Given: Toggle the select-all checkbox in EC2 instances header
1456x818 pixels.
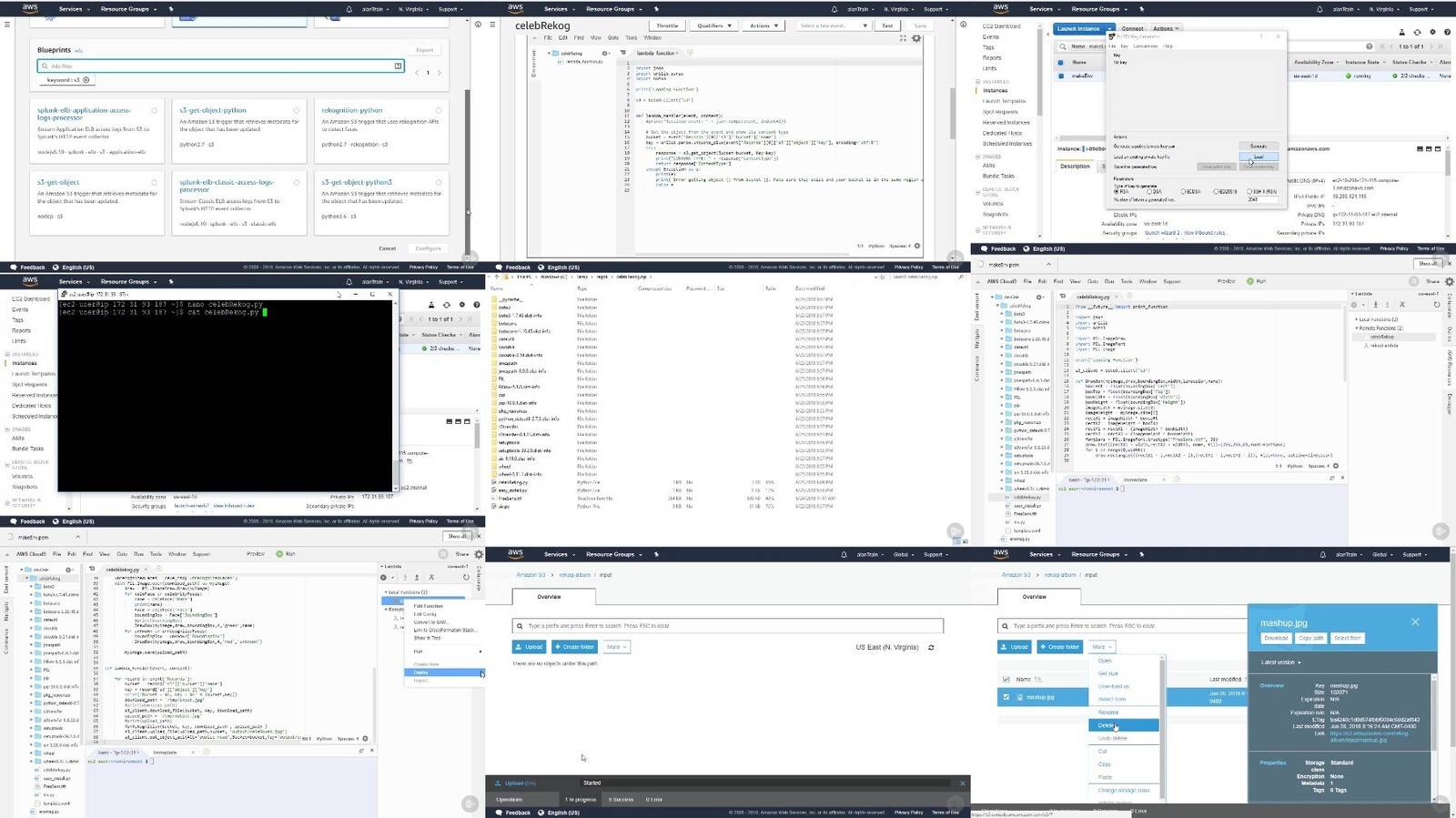Looking at the screenshot, I should point(1060,62).
